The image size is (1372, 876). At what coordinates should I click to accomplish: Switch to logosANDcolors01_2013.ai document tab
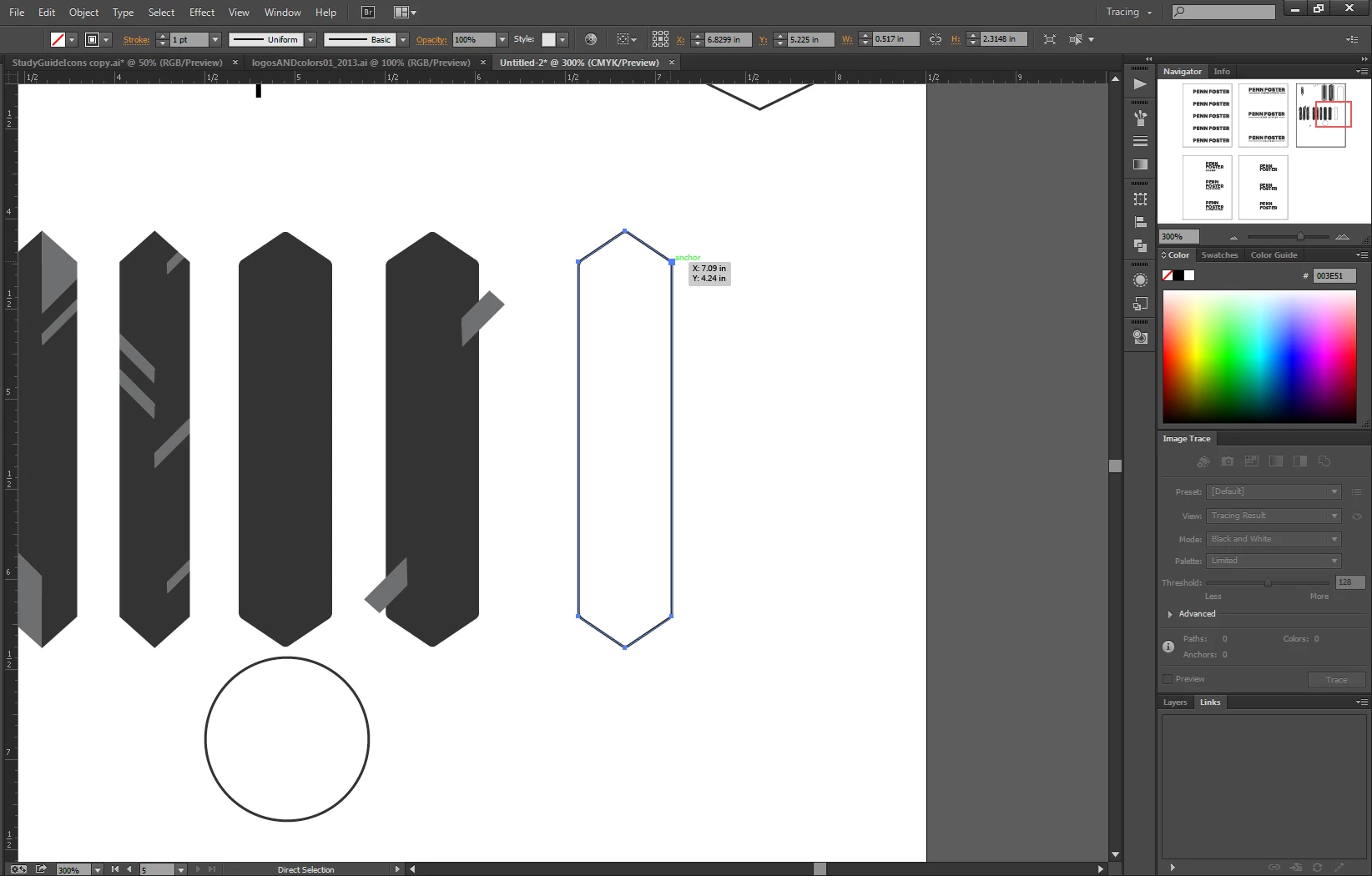[361, 63]
